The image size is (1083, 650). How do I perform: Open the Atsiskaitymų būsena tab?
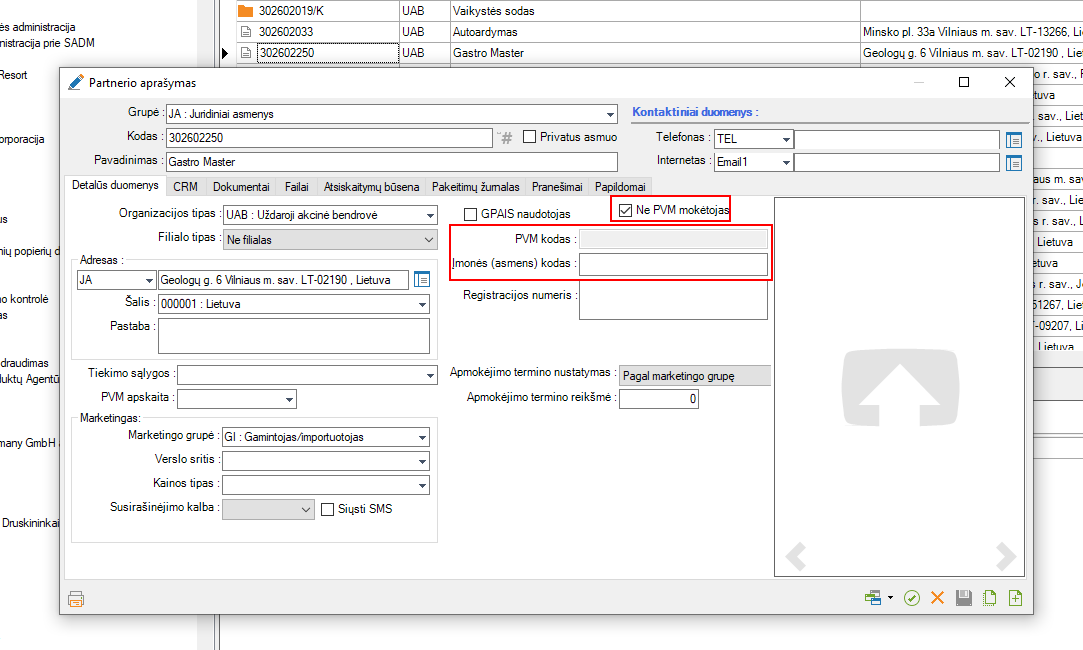click(x=371, y=187)
